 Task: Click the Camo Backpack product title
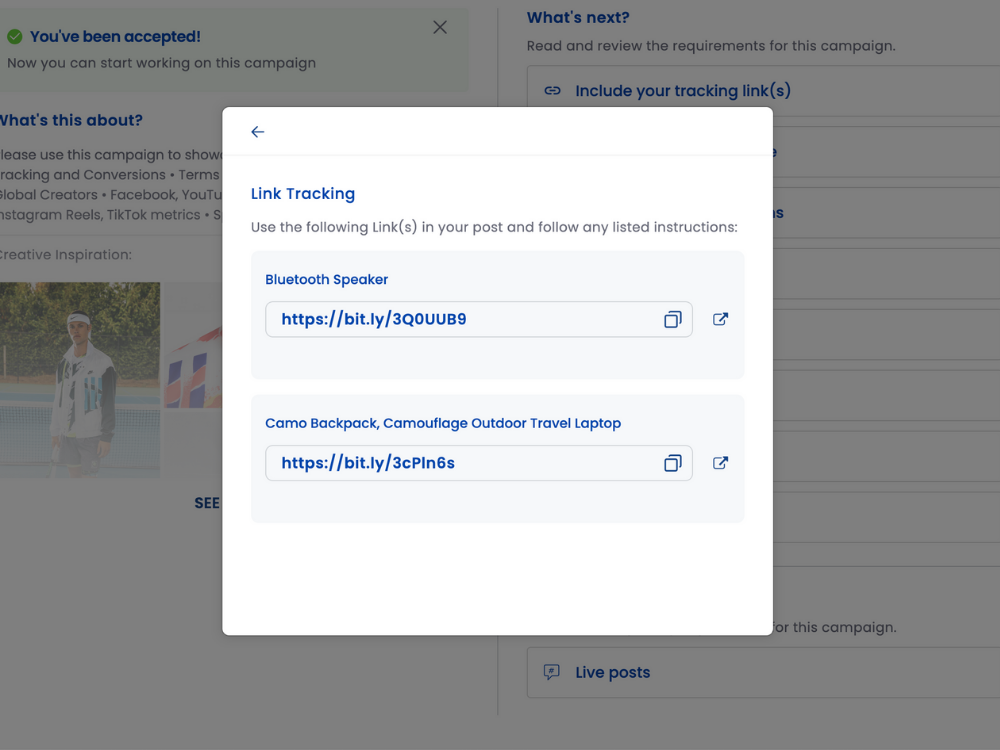(x=443, y=423)
